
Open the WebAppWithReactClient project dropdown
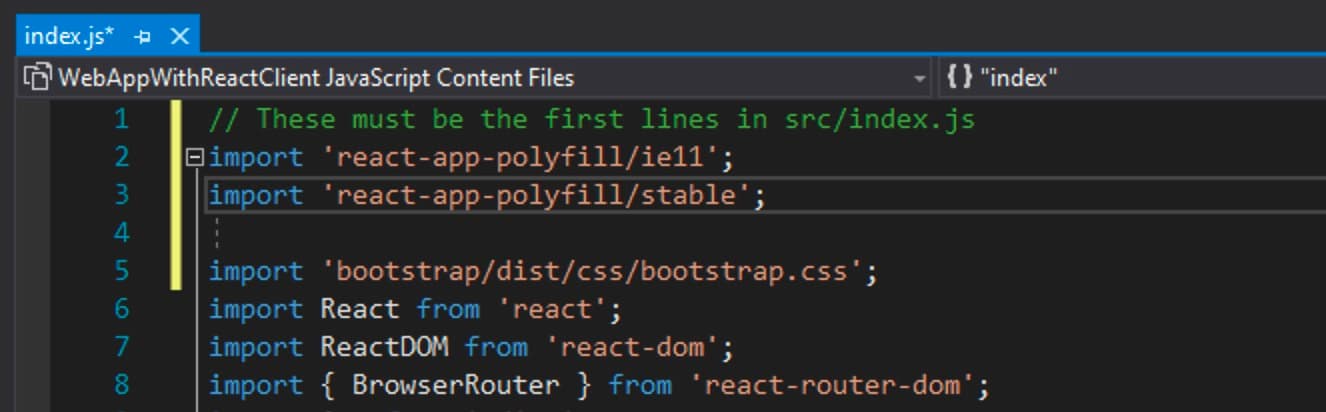[476, 78]
